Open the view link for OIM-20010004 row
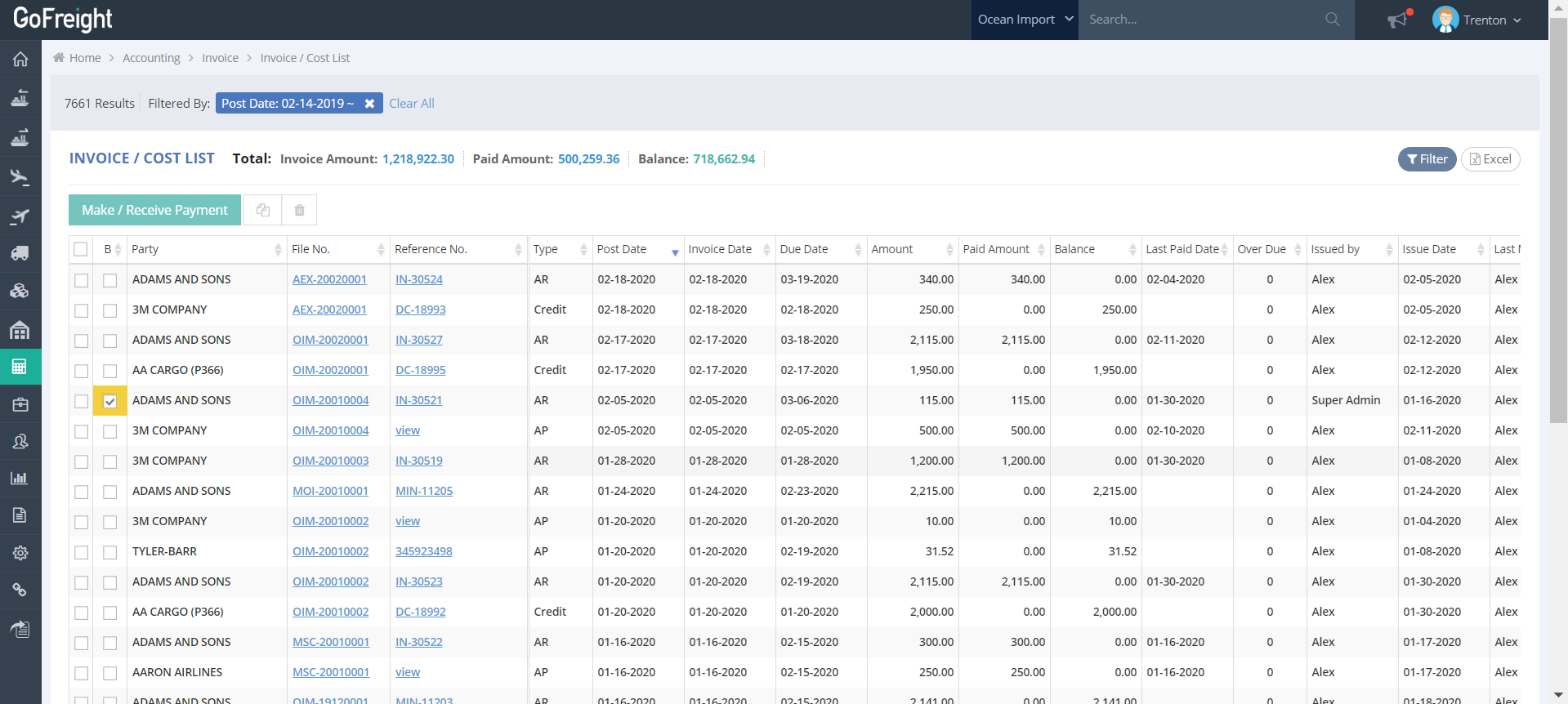The image size is (1568, 704). (x=408, y=430)
